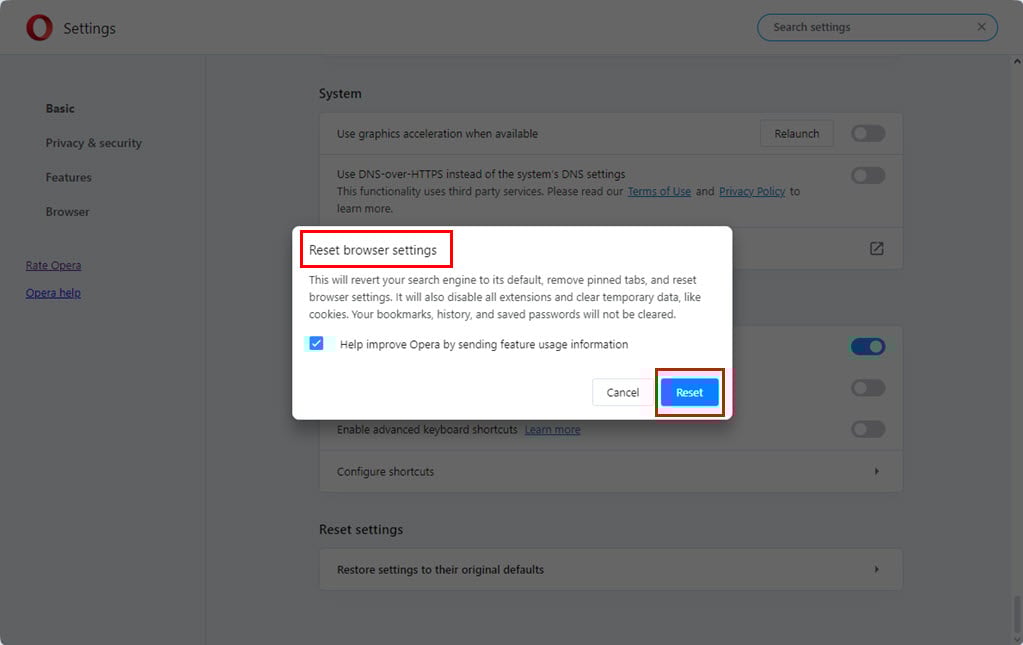Toggle DNS-over-HTTPS switch

pyautogui.click(x=868, y=175)
